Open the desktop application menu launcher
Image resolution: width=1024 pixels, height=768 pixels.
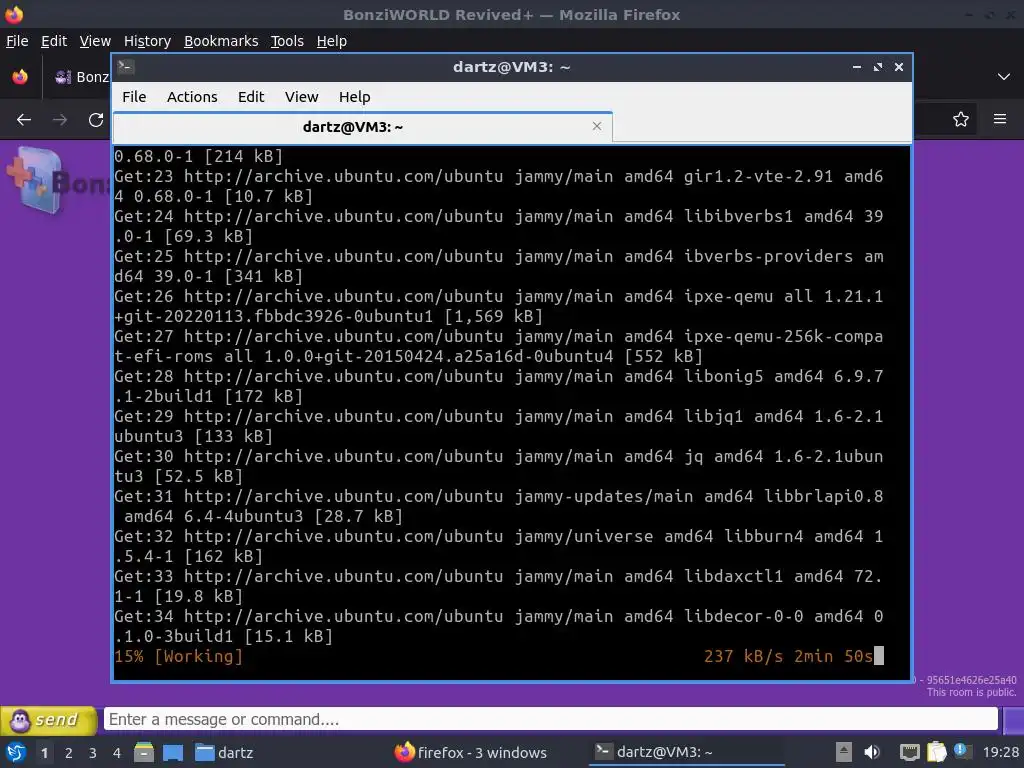click(15, 752)
